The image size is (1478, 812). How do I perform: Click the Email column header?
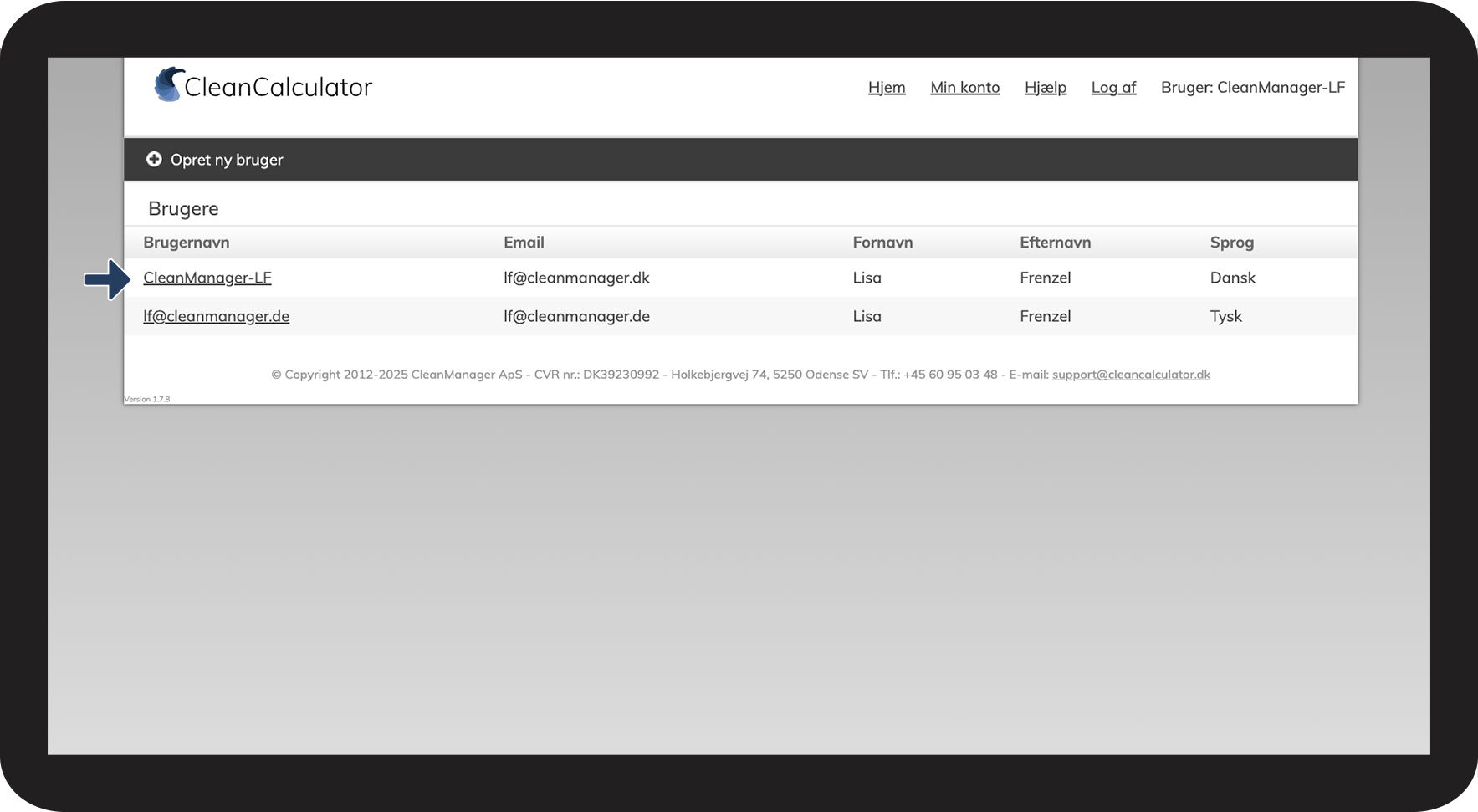pyautogui.click(x=524, y=243)
